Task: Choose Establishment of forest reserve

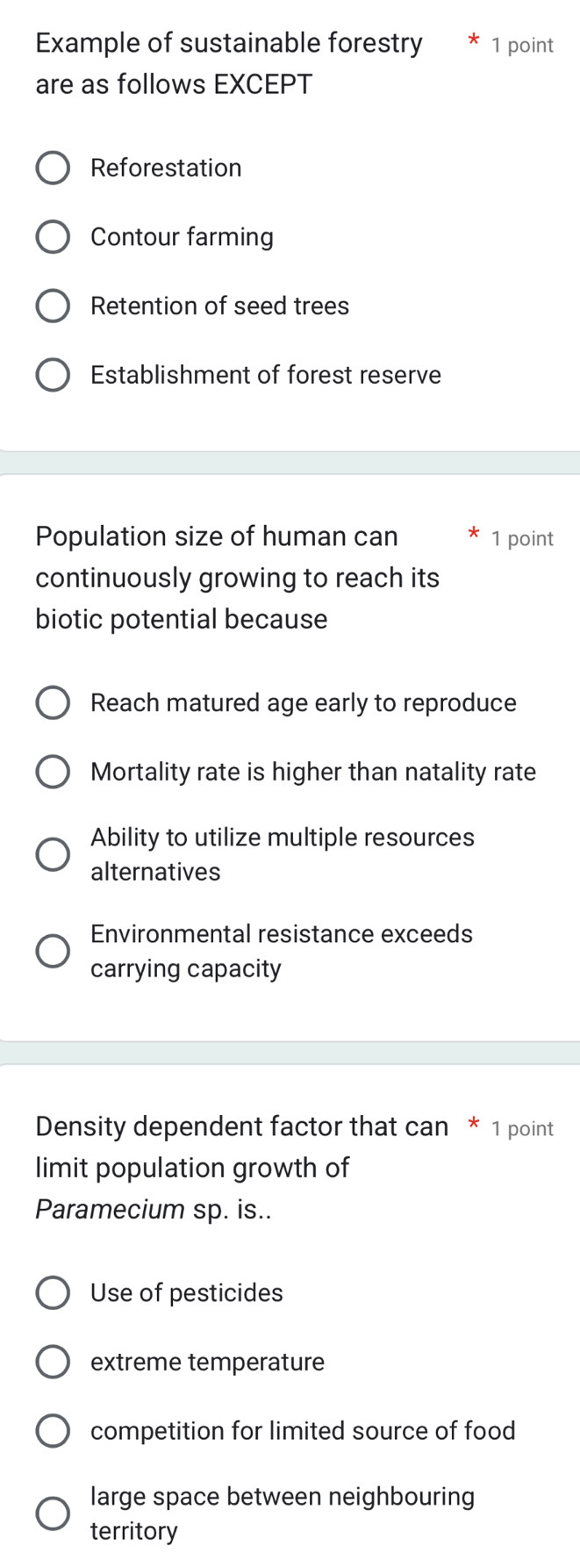Action: point(53,375)
